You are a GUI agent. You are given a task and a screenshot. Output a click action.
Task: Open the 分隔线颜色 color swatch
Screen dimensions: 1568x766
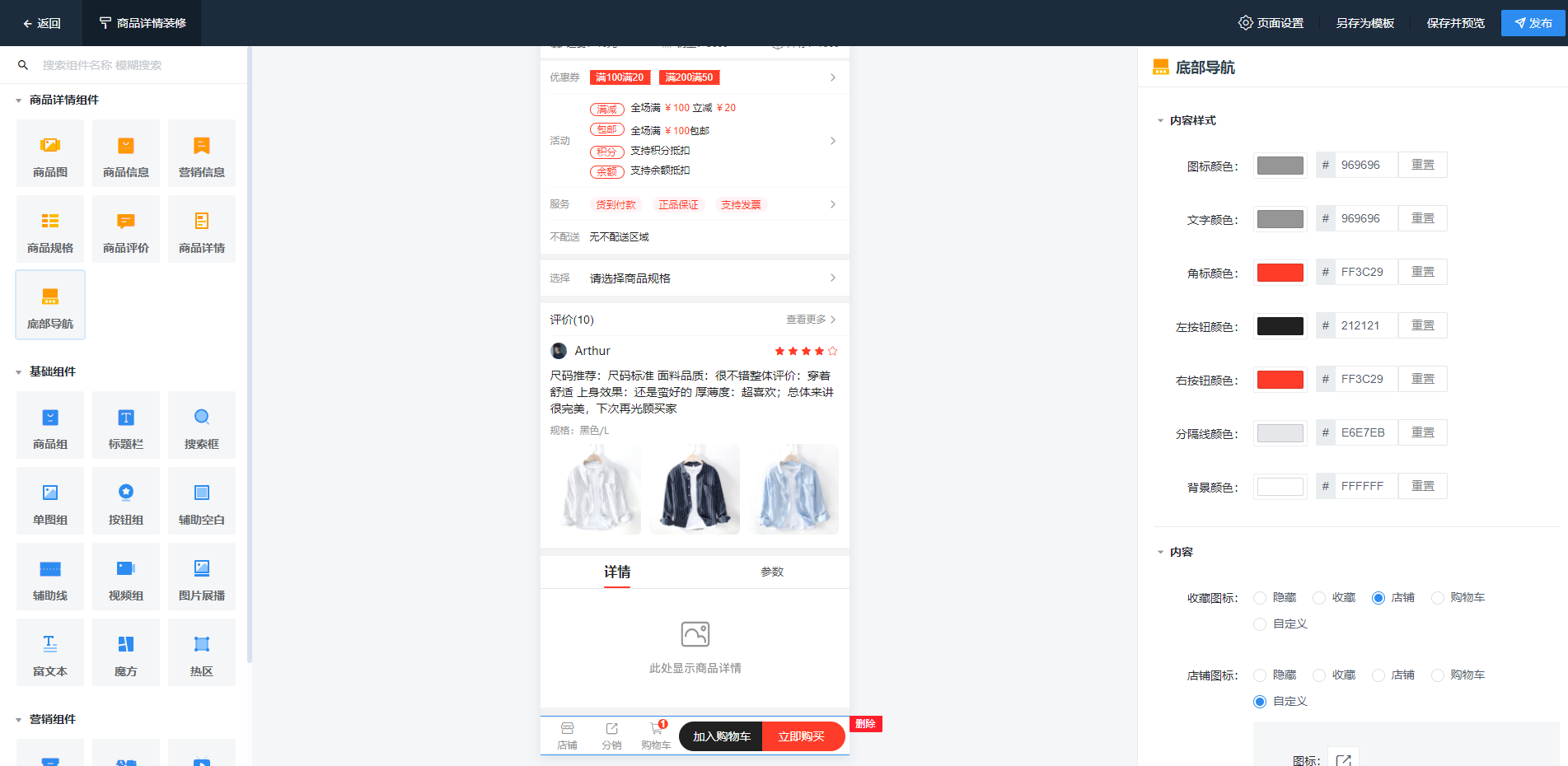[x=1280, y=433]
